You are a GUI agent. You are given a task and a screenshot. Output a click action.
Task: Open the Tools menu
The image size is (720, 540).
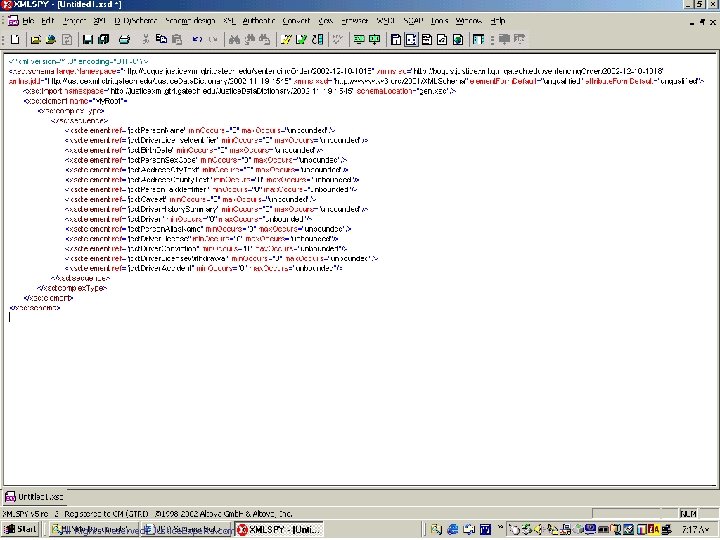(x=439, y=21)
